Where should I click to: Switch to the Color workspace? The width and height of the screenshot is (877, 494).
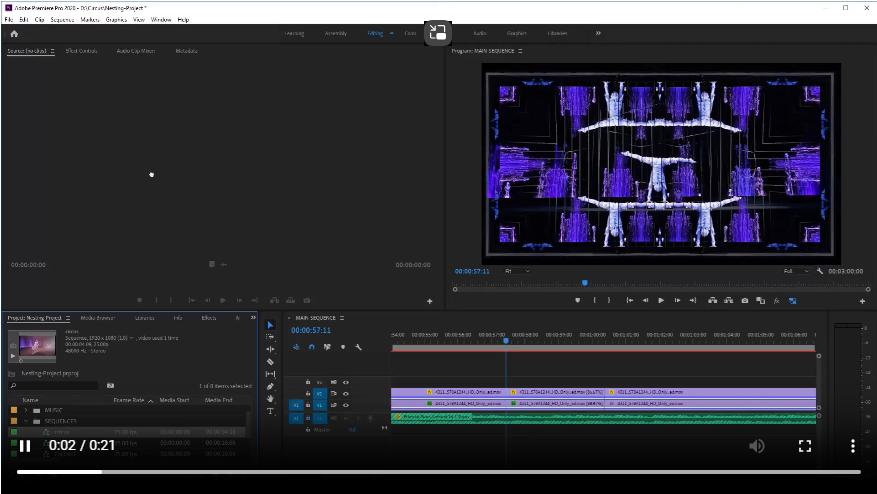click(411, 34)
